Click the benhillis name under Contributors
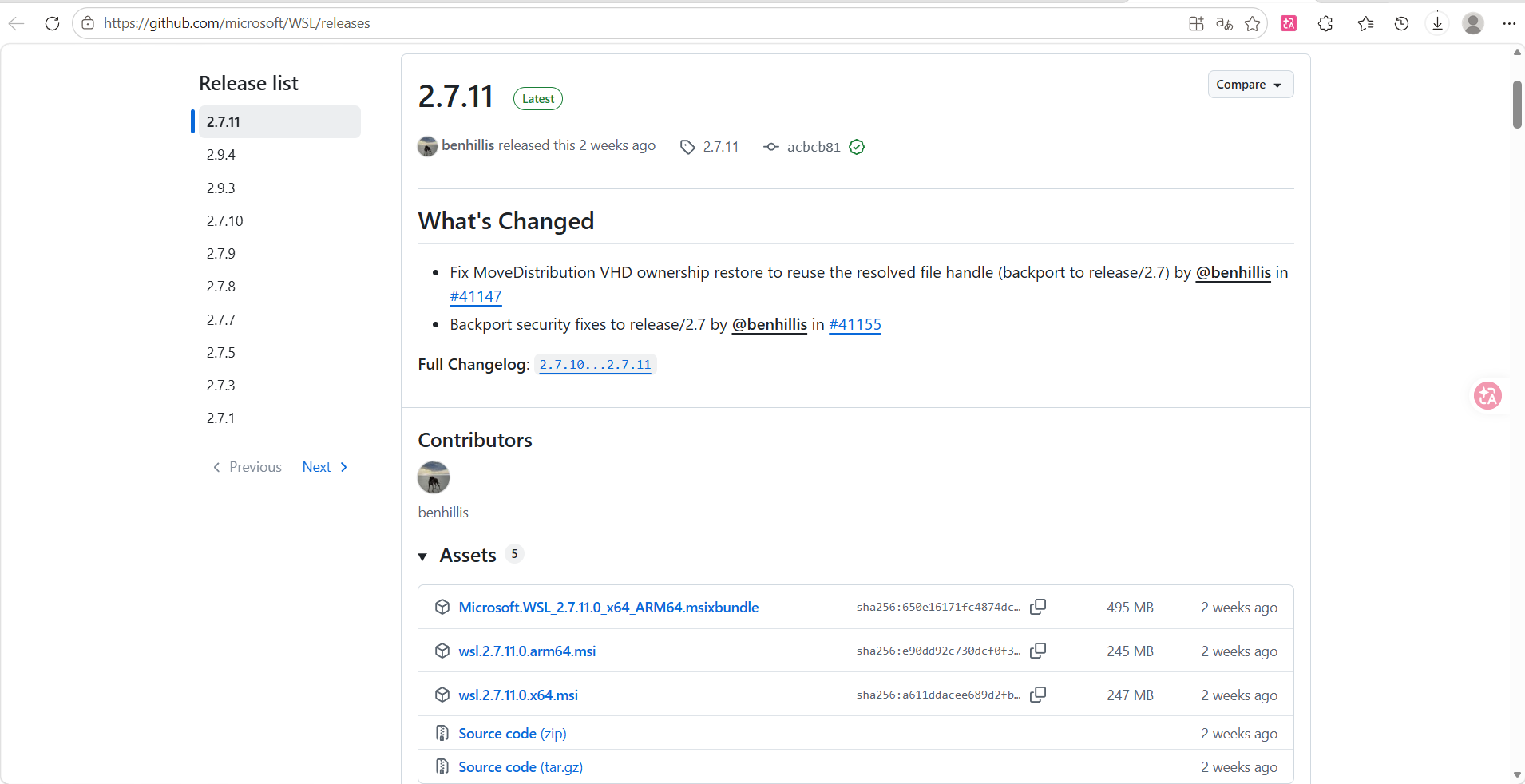Image resolution: width=1525 pixels, height=784 pixels. click(x=443, y=513)
